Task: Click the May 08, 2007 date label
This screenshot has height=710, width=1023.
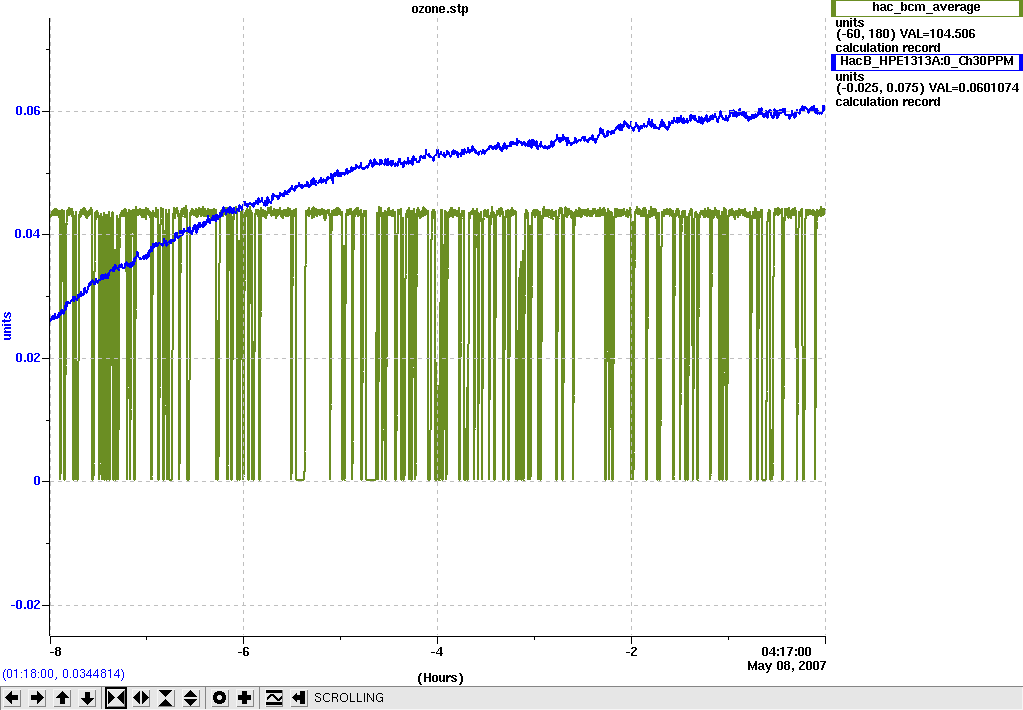Action: pos(786,666)
